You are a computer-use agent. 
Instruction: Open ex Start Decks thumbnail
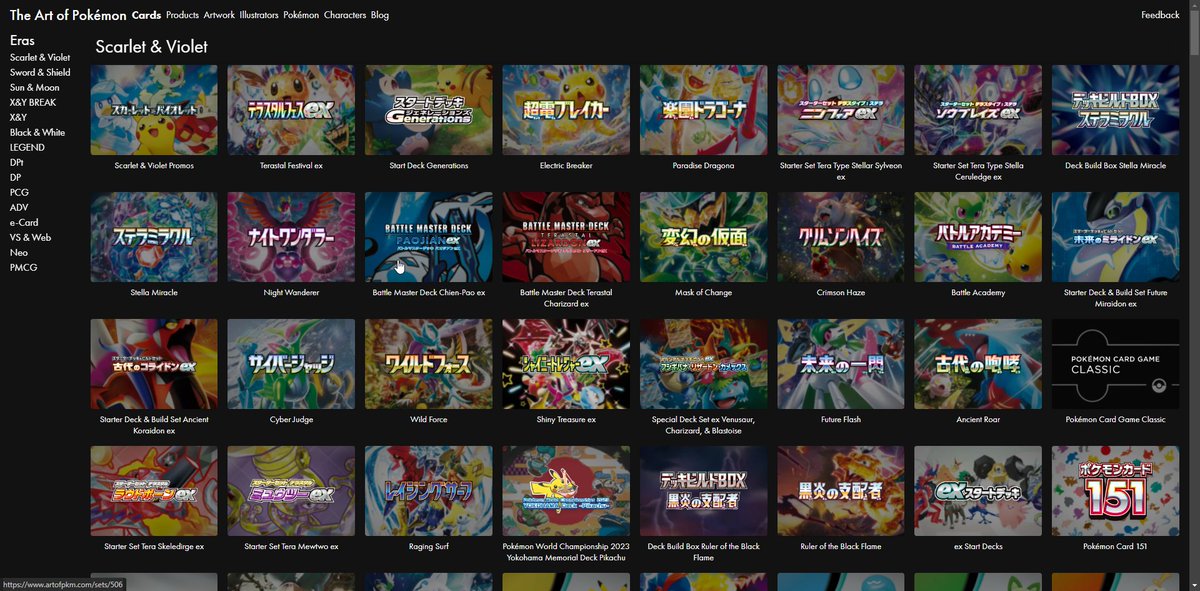[x=978, y=491]
